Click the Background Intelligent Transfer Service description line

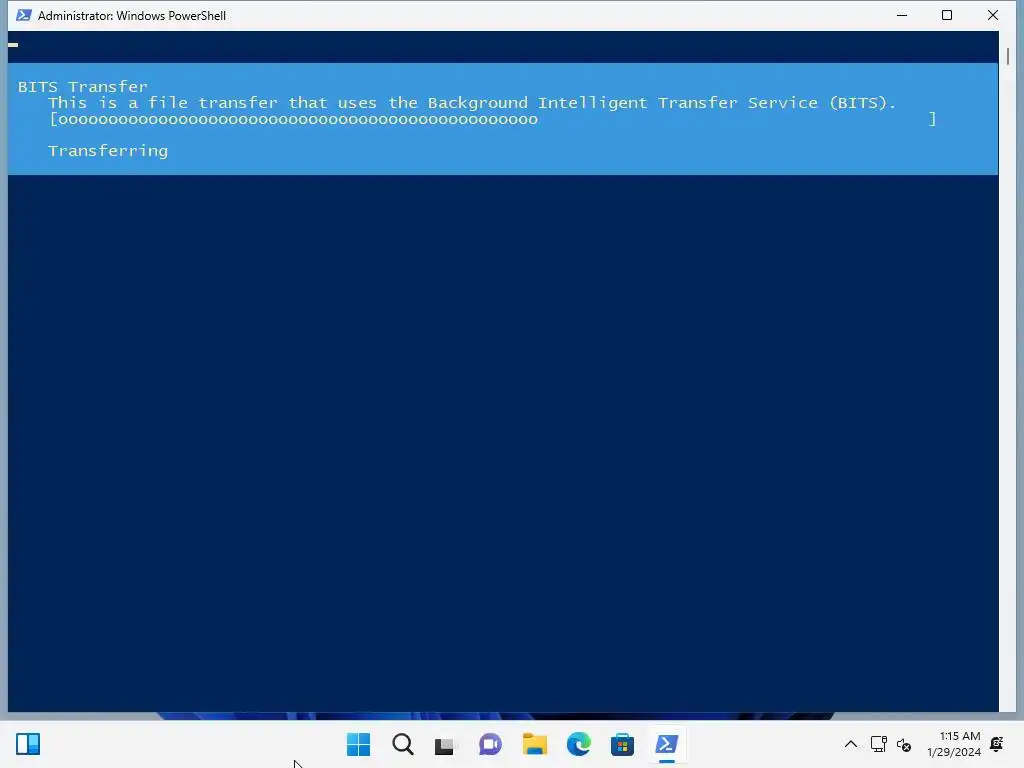pos(472,103)
